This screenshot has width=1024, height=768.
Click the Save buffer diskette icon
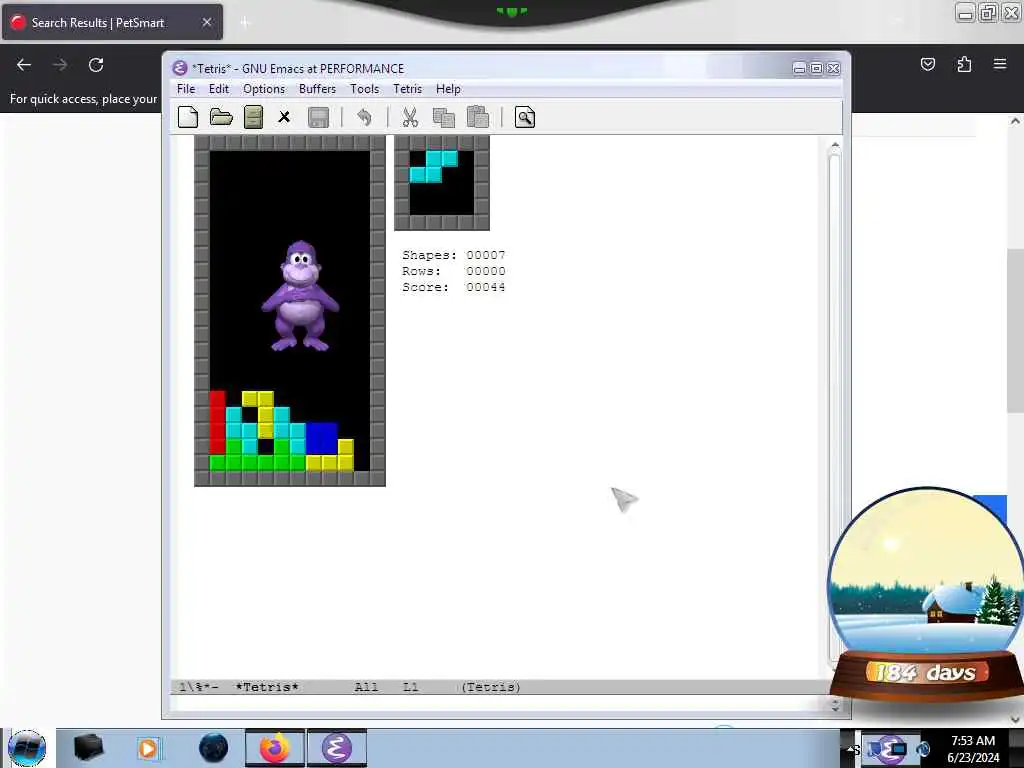(x=318, y=118)
